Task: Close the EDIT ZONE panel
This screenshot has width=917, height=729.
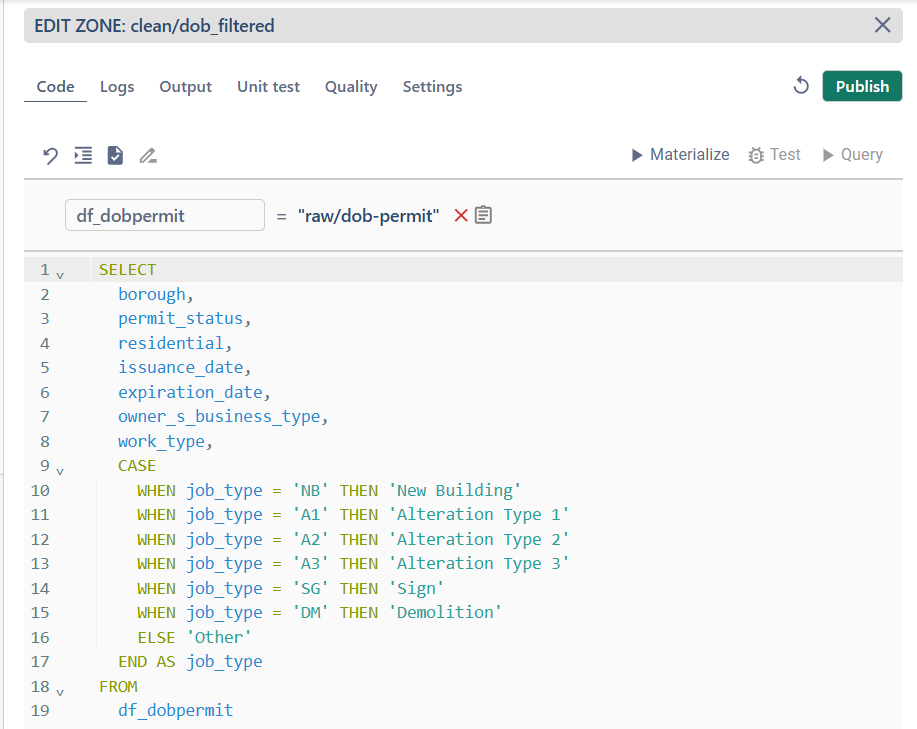Action: (x=882, y=25)
